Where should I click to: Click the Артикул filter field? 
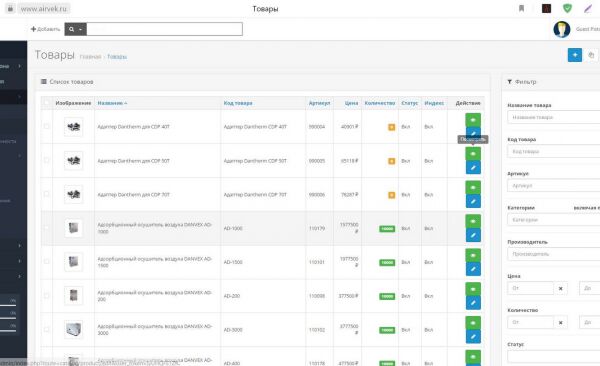coord(553,185)
